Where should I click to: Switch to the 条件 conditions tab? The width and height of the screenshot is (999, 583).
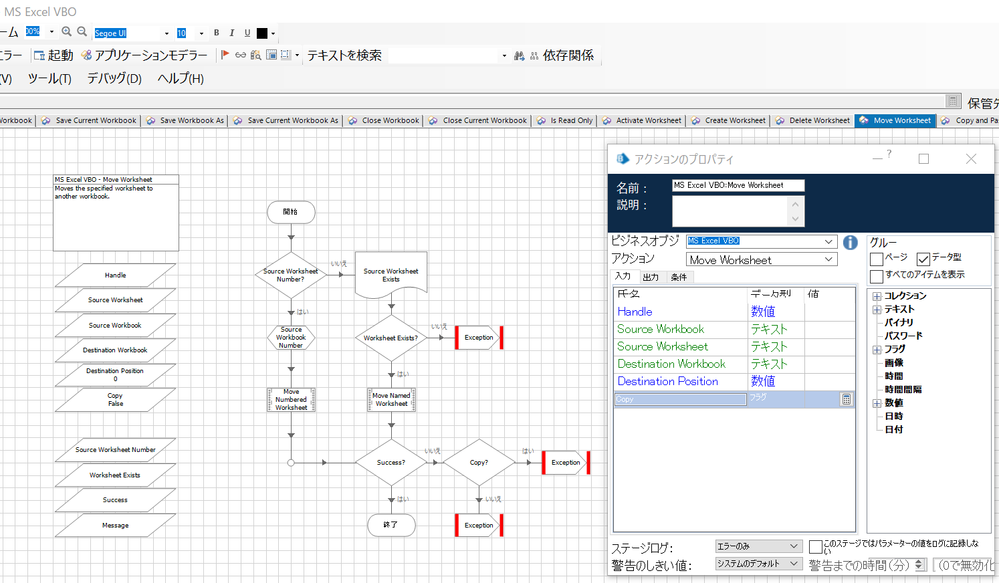(x=679, y=277)
